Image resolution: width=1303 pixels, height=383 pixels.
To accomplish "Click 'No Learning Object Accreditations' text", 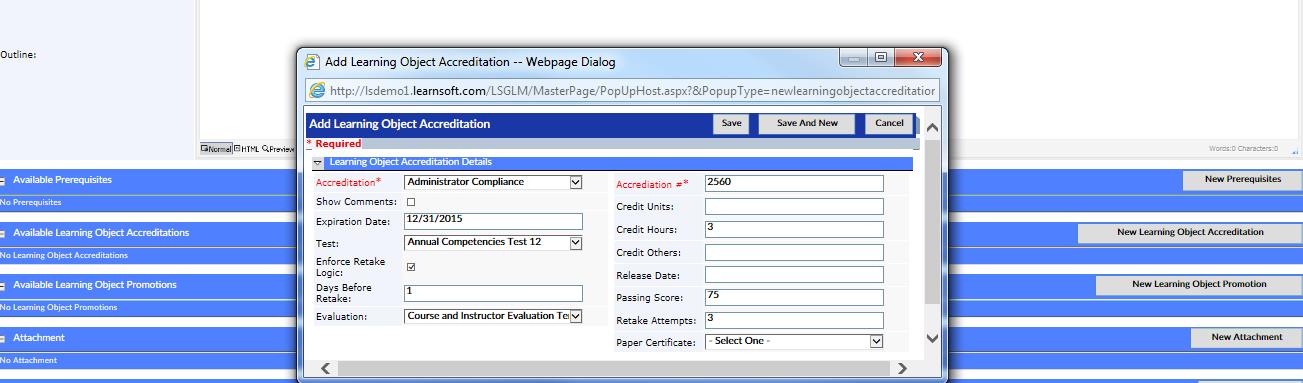I will click(64, 255).
